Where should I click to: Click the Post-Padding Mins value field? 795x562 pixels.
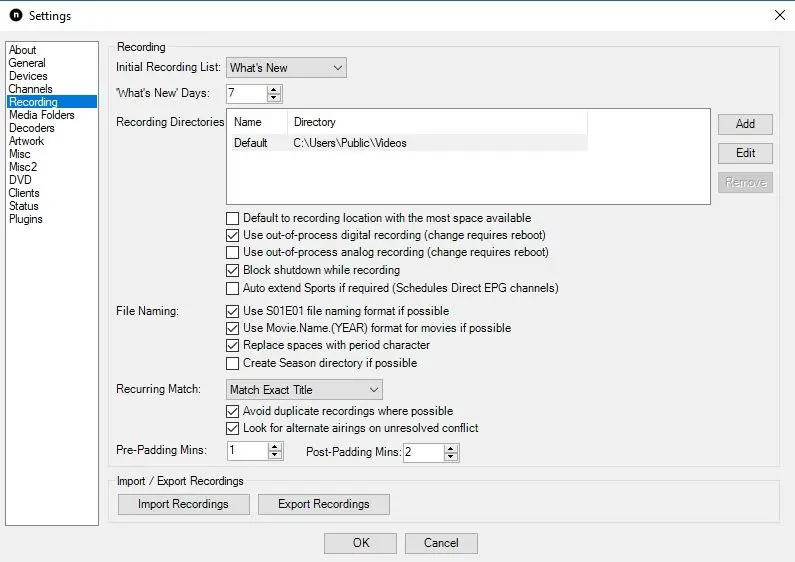coord(423,452)
